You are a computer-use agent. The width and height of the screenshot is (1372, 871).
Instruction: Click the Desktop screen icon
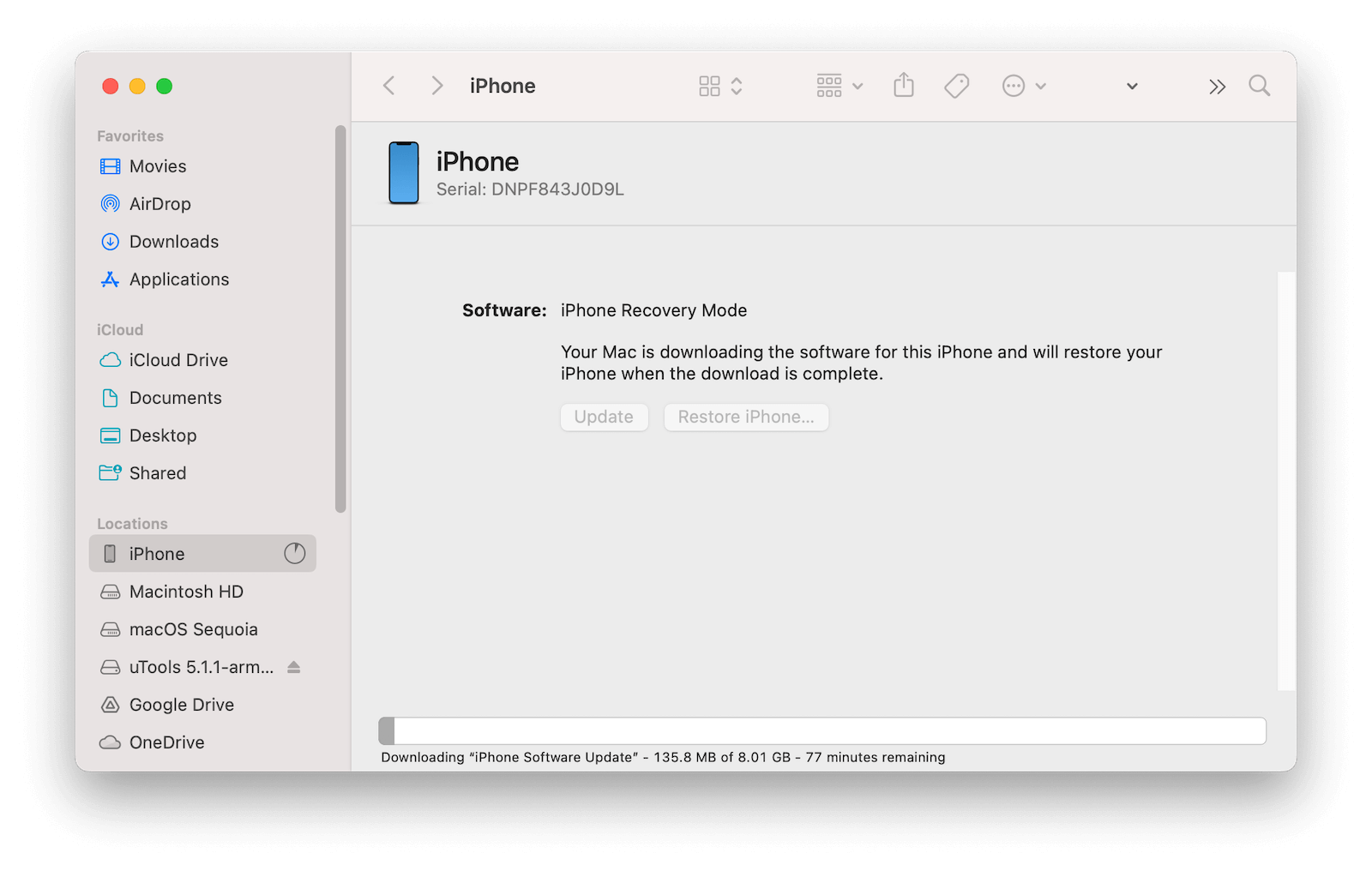pos(111,435)
